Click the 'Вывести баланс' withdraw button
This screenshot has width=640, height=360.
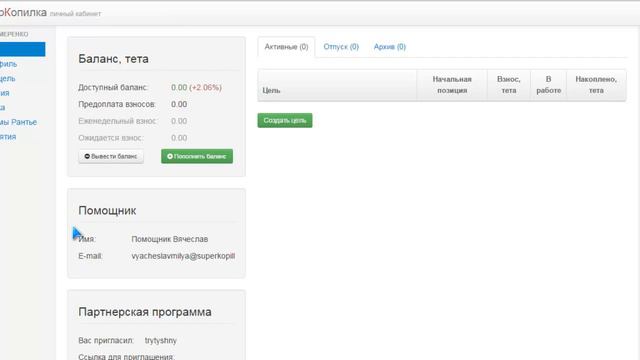tap(111, 156)
